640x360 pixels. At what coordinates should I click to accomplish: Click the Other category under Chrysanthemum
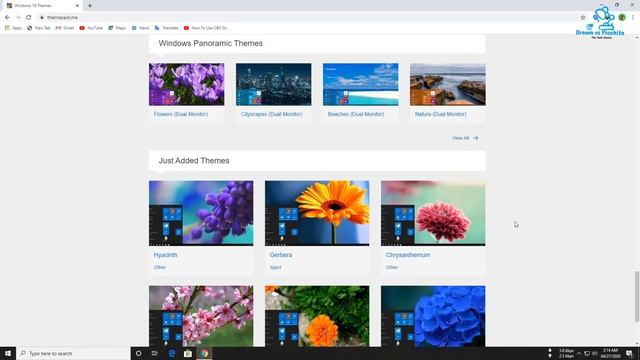[392, 267]
